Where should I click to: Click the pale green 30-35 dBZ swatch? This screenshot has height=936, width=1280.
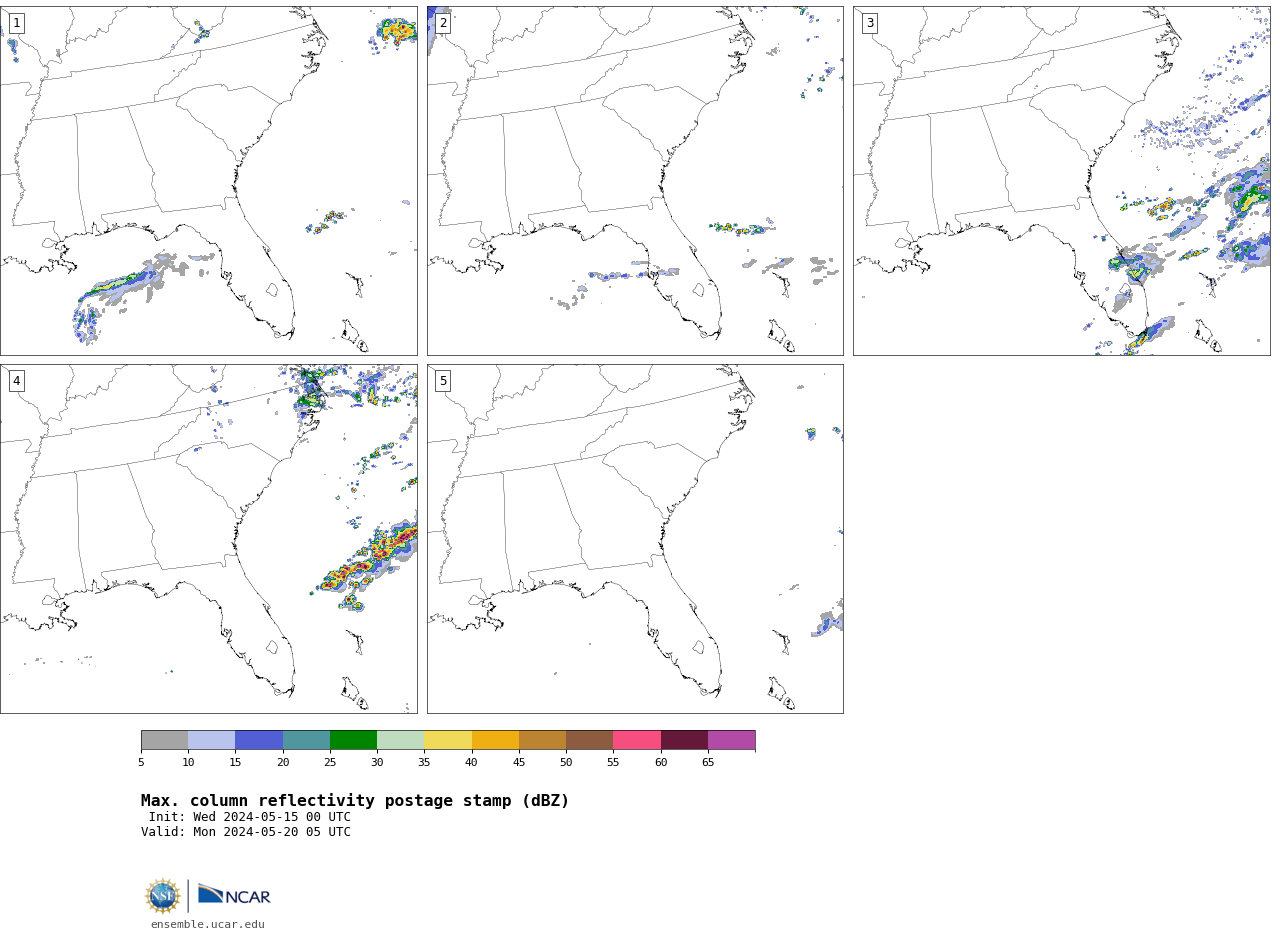tap(400, 740)
